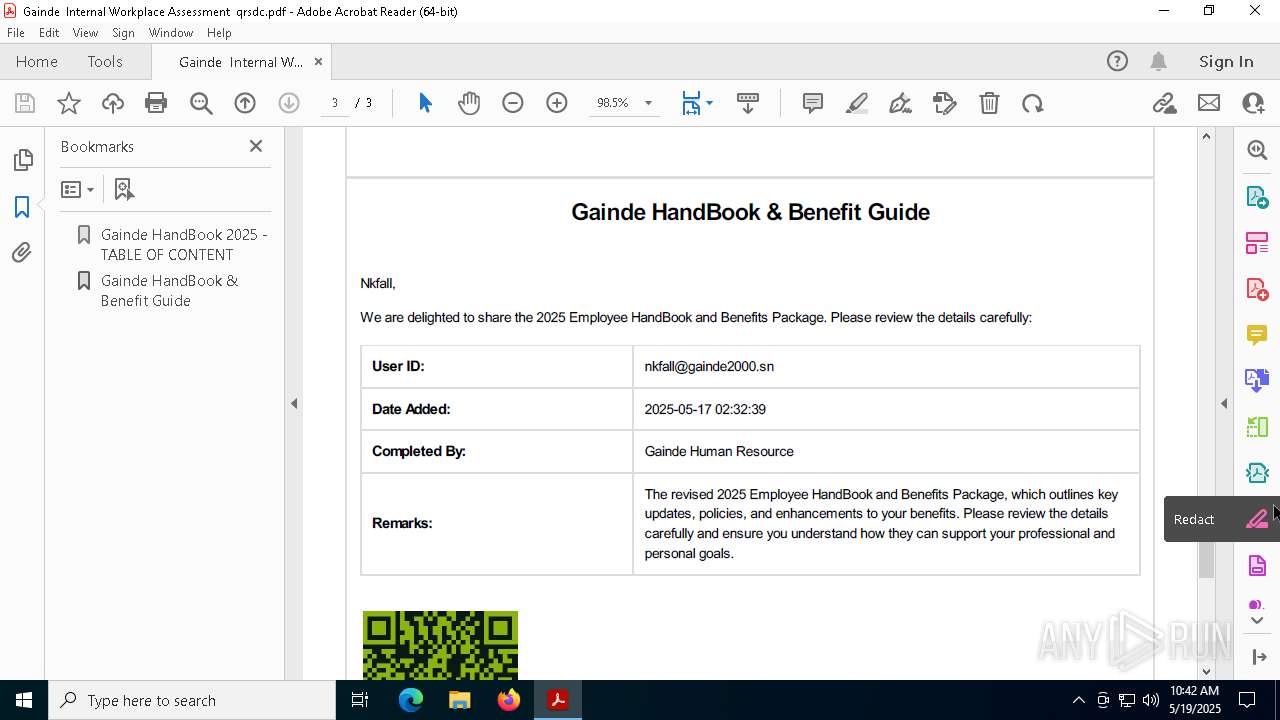Go to previous page arrow
Image resolution: width=1280 pixels, height=720 pixels.
coord(245,103)
